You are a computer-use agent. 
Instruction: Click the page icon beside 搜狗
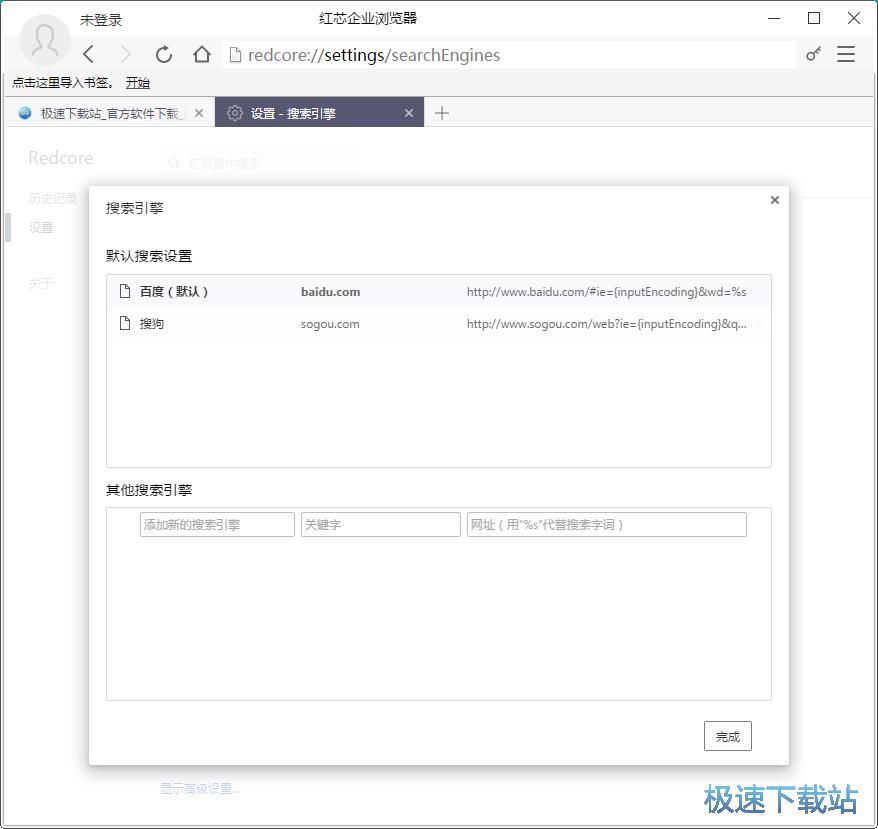[x=125, y=323]
